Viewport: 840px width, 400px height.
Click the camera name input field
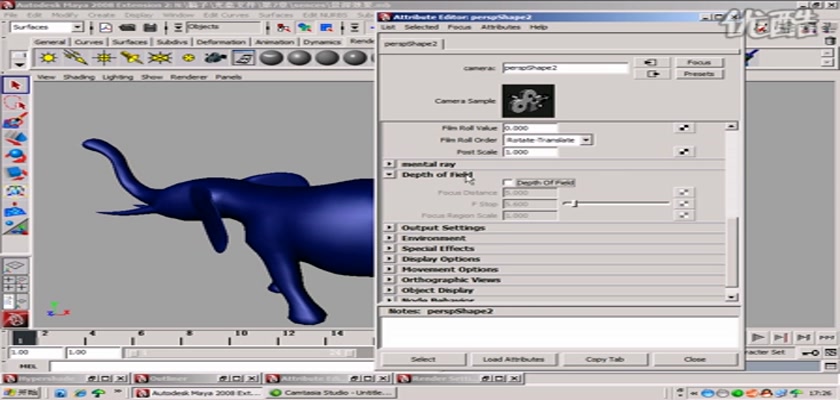click(x=565, y=68)
